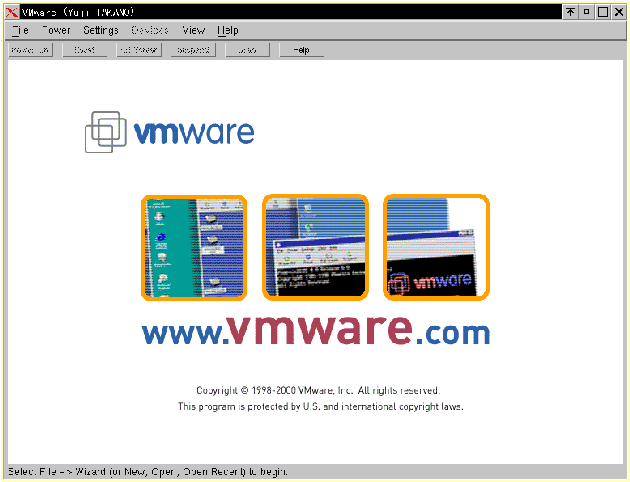Open the File menu
This screenshot has width=630, height=482.
tap(20, 31)
